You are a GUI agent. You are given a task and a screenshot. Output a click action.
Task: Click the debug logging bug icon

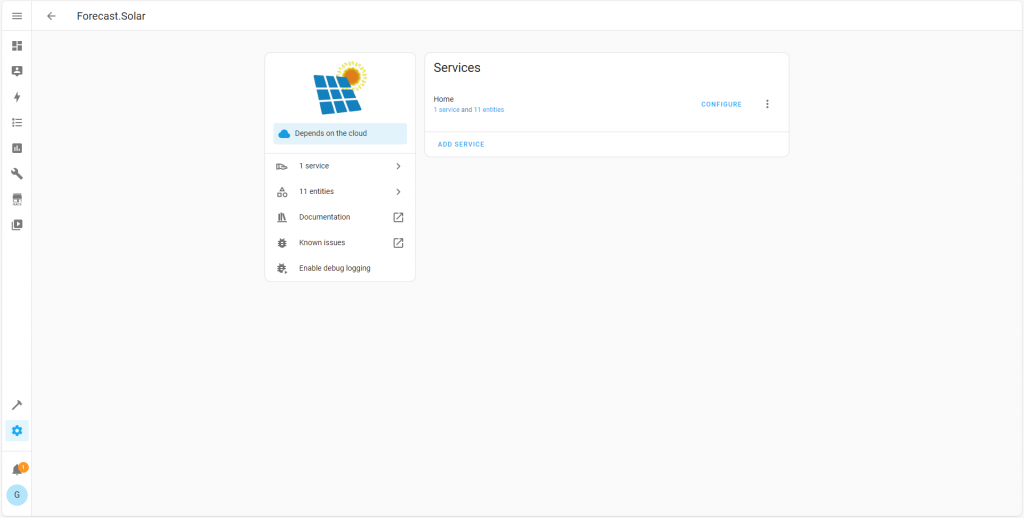[282, 268]
